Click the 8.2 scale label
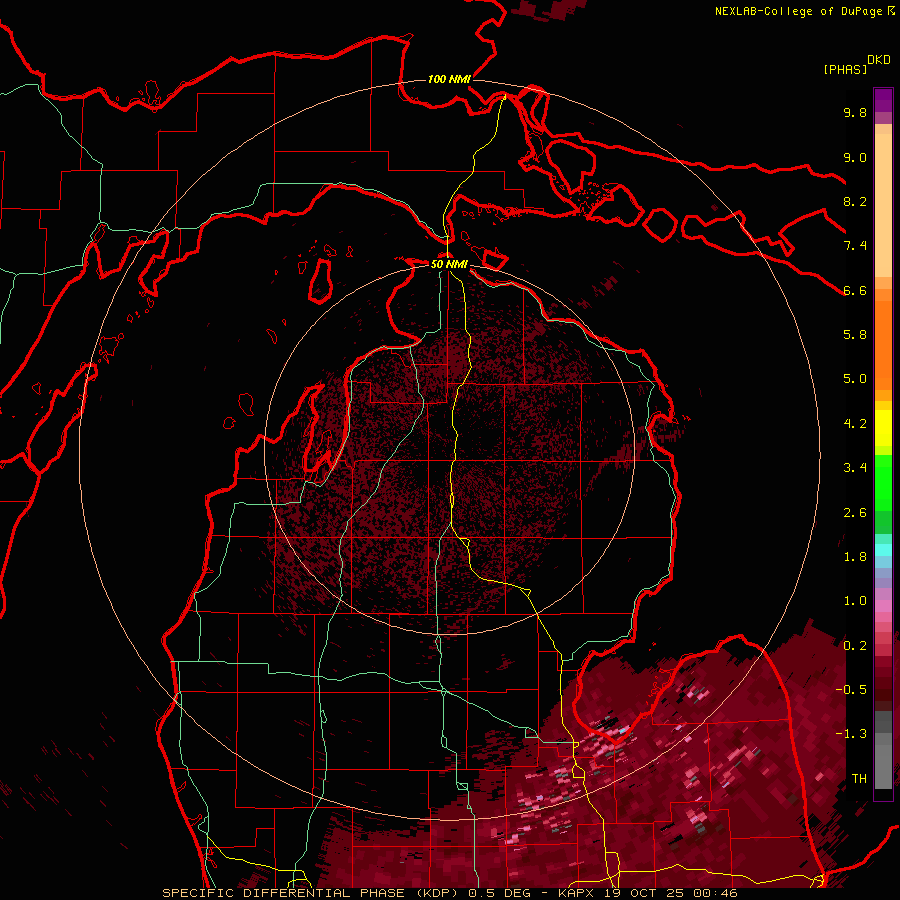Viewport: 900px width, 900px height. [x=855, y=201]
